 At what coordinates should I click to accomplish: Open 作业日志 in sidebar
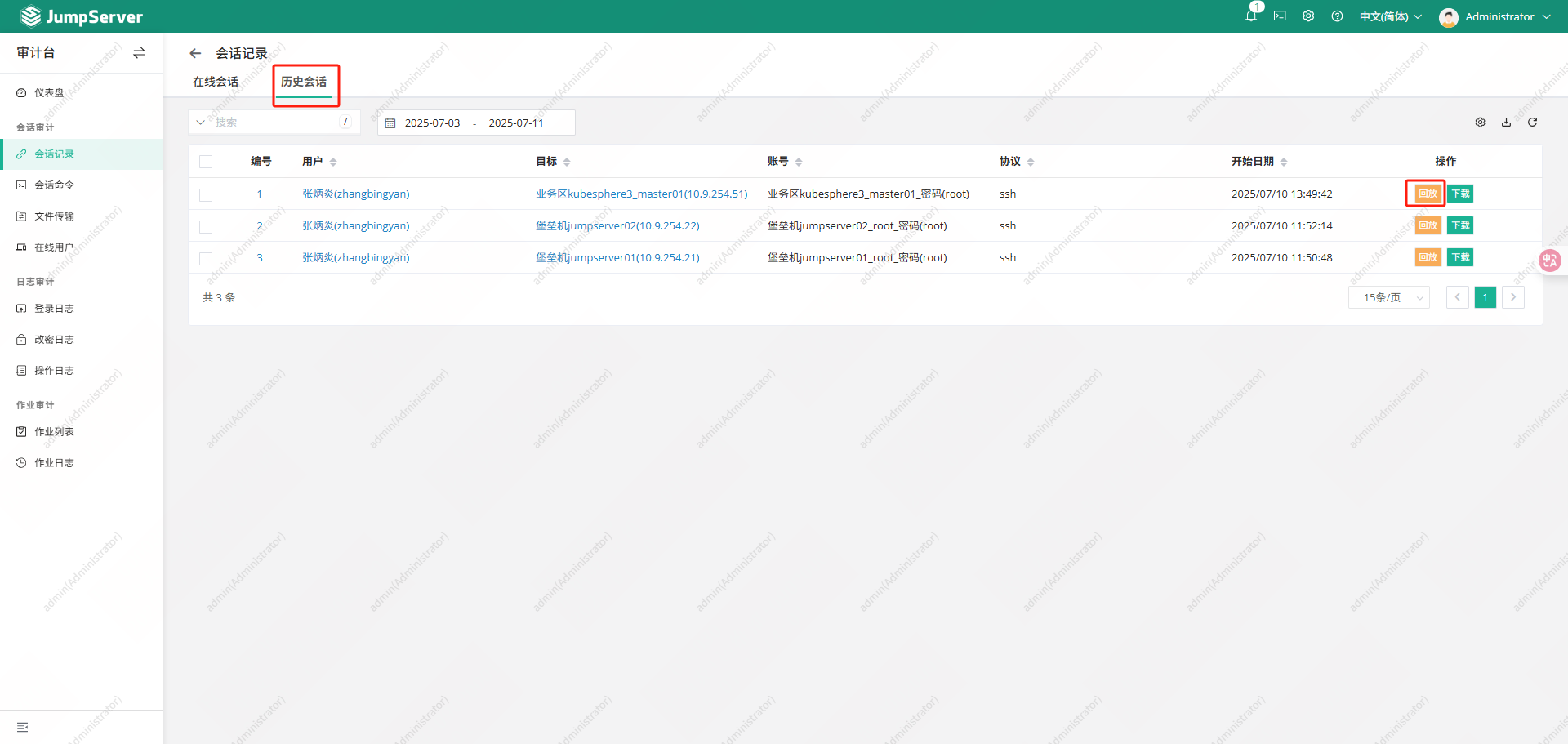click(x=82, y=463)
